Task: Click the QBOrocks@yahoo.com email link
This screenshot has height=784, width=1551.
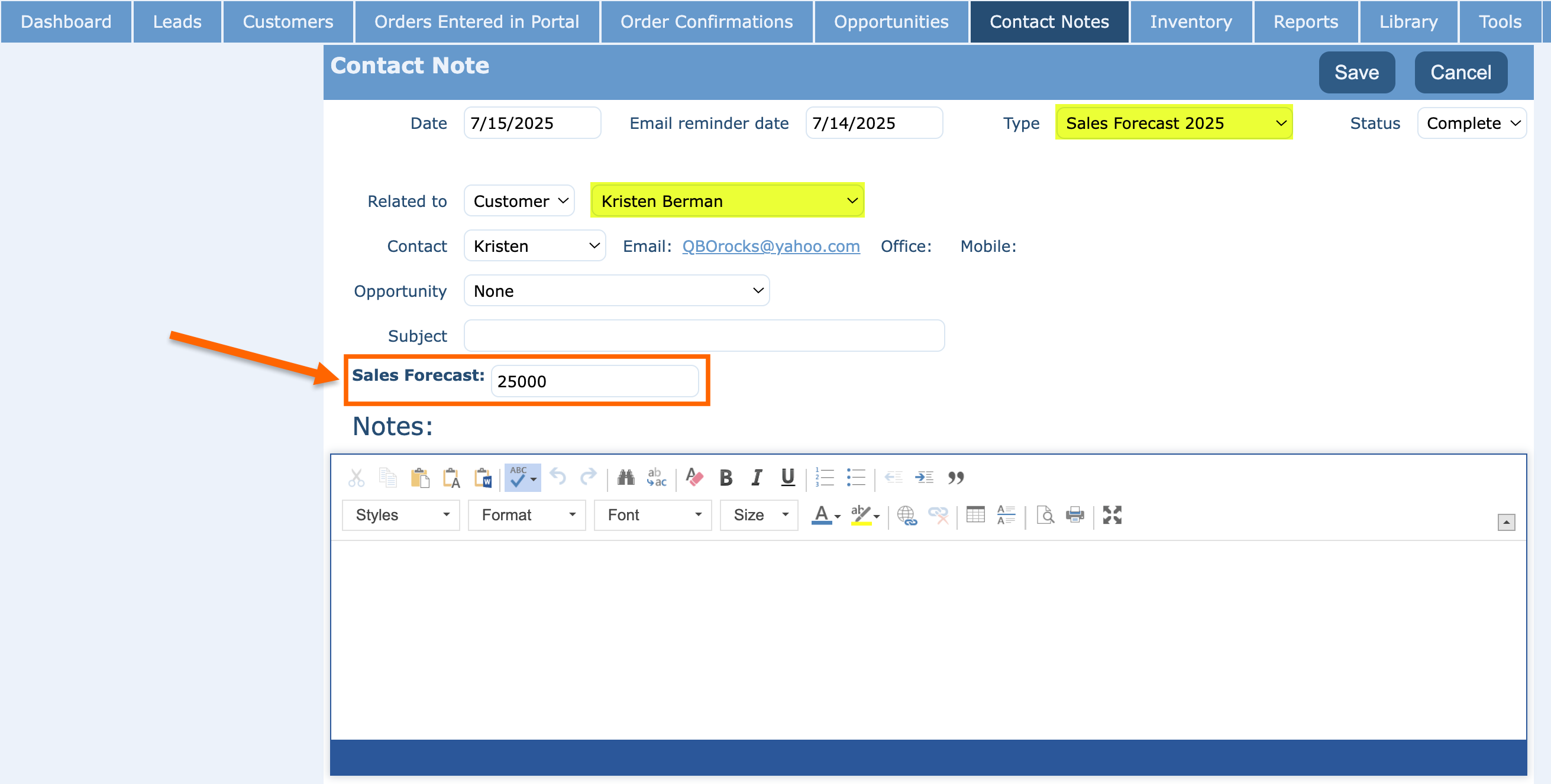Action: coord(770,246)
